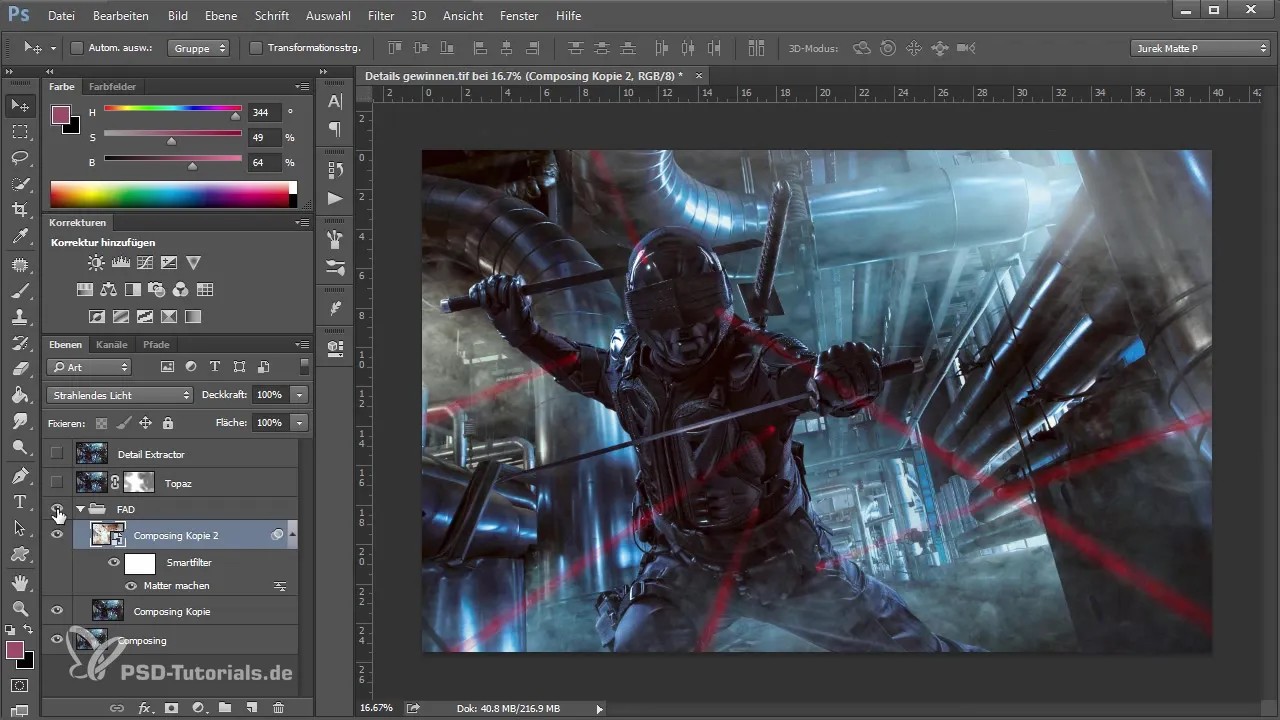
Task: Open the Bearbeiten menu
Action: (120, 16)
